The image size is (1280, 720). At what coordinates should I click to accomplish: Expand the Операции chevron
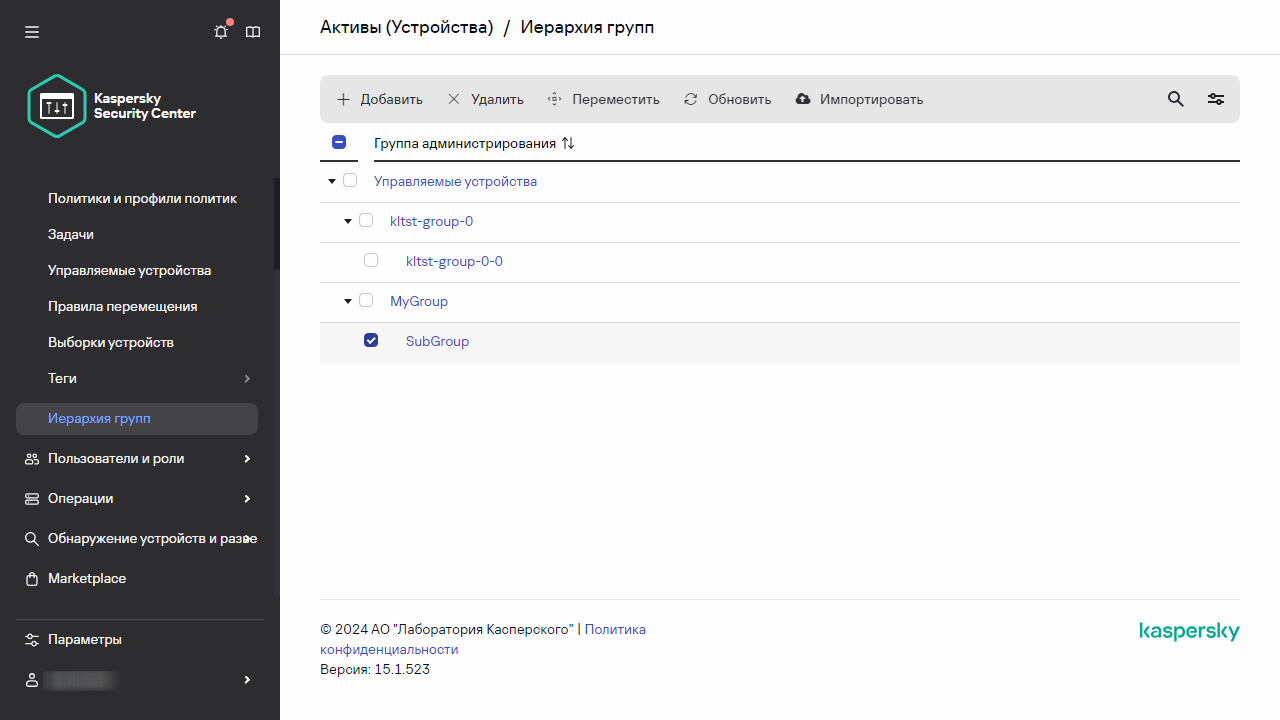coord(247,499)
